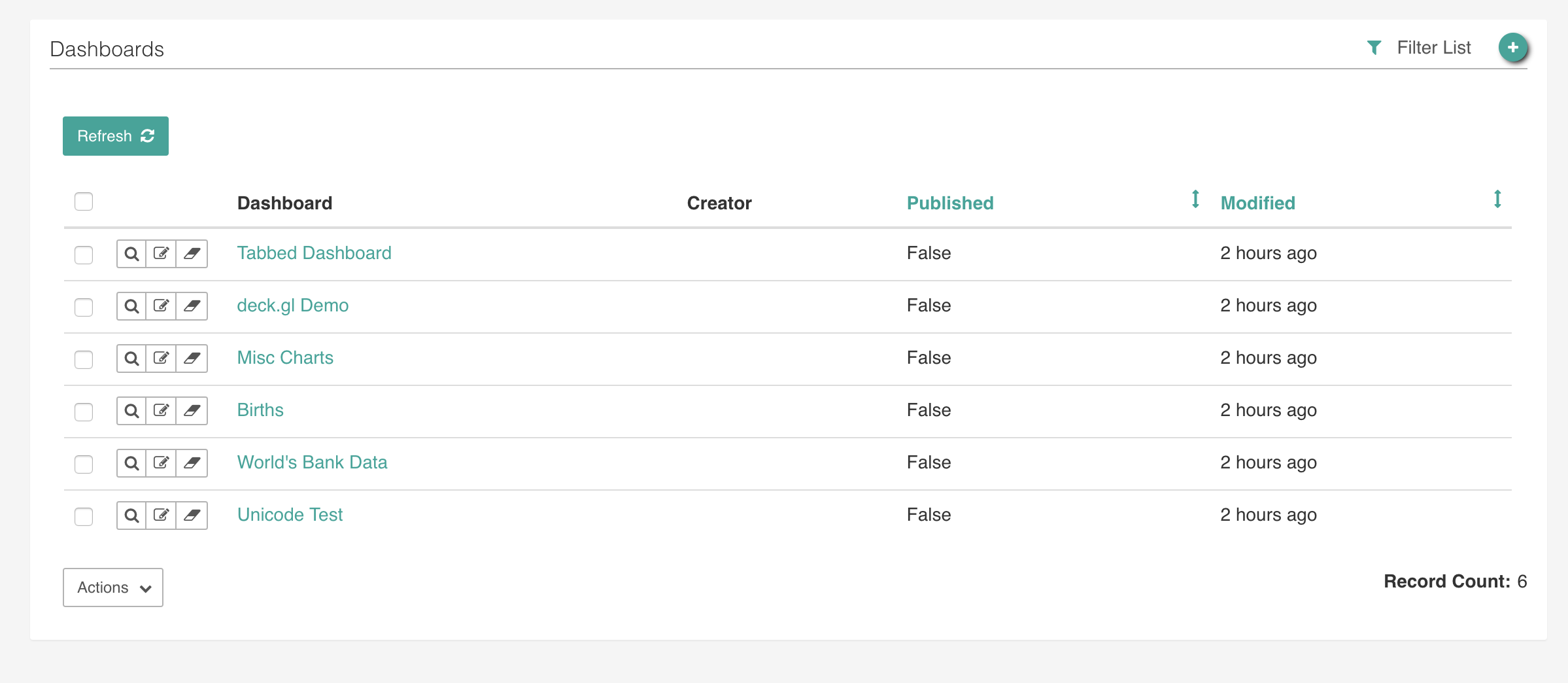Open the Actions dropdown
Image resolution: width=1568 pixels, height=683 pixels.
click(x=112, y=587)
